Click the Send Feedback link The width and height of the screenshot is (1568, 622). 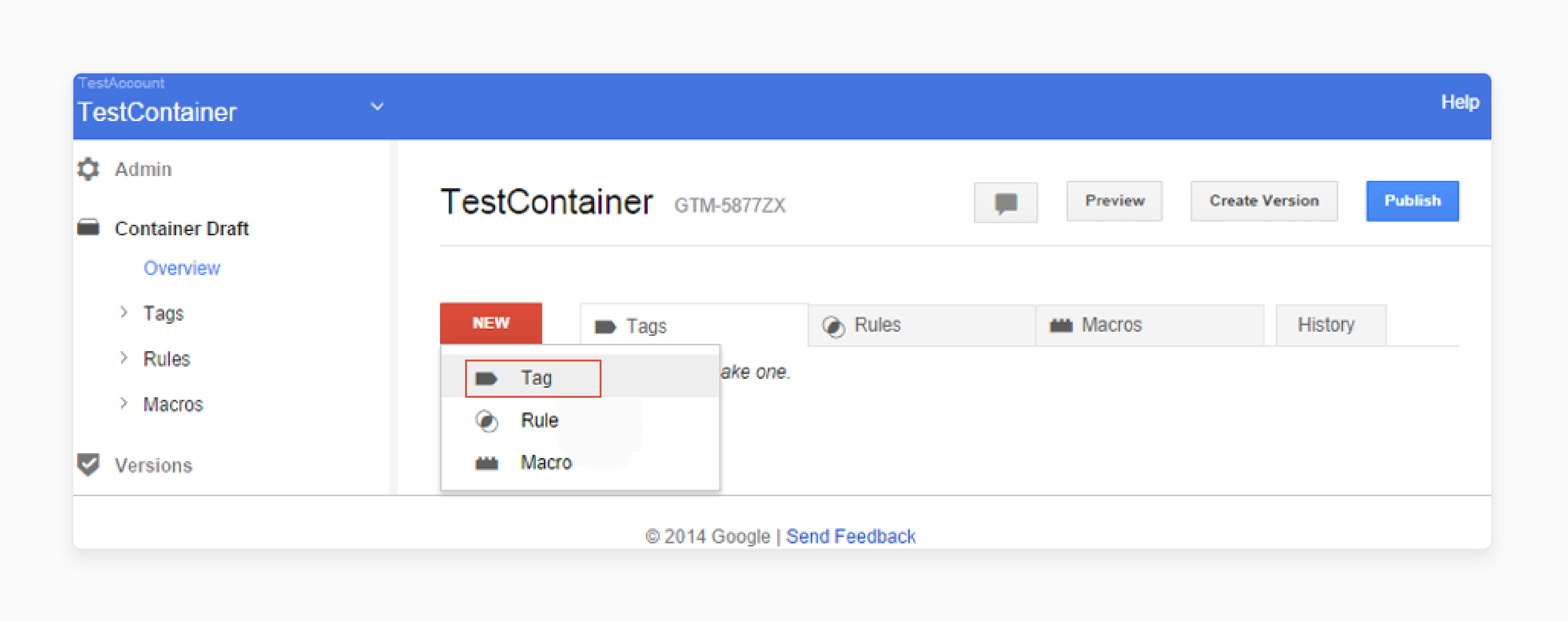click(851, 536)
